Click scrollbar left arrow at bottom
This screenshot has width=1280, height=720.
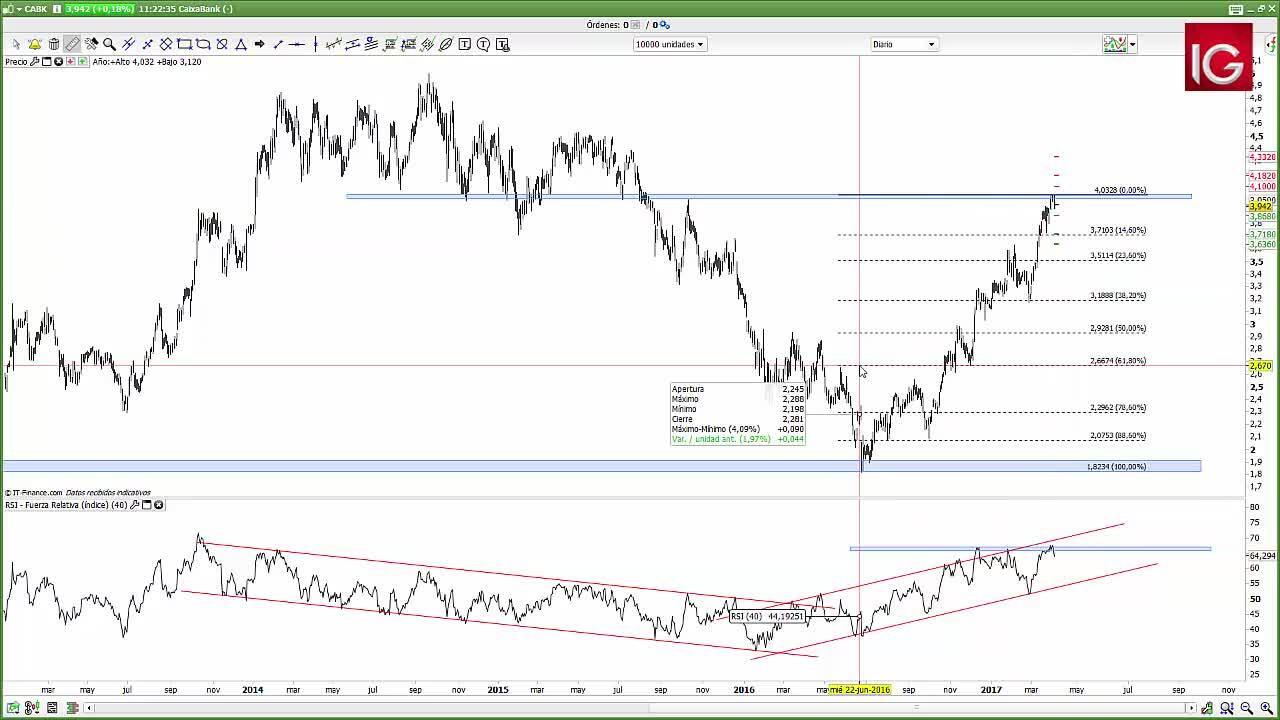[91, 708]
